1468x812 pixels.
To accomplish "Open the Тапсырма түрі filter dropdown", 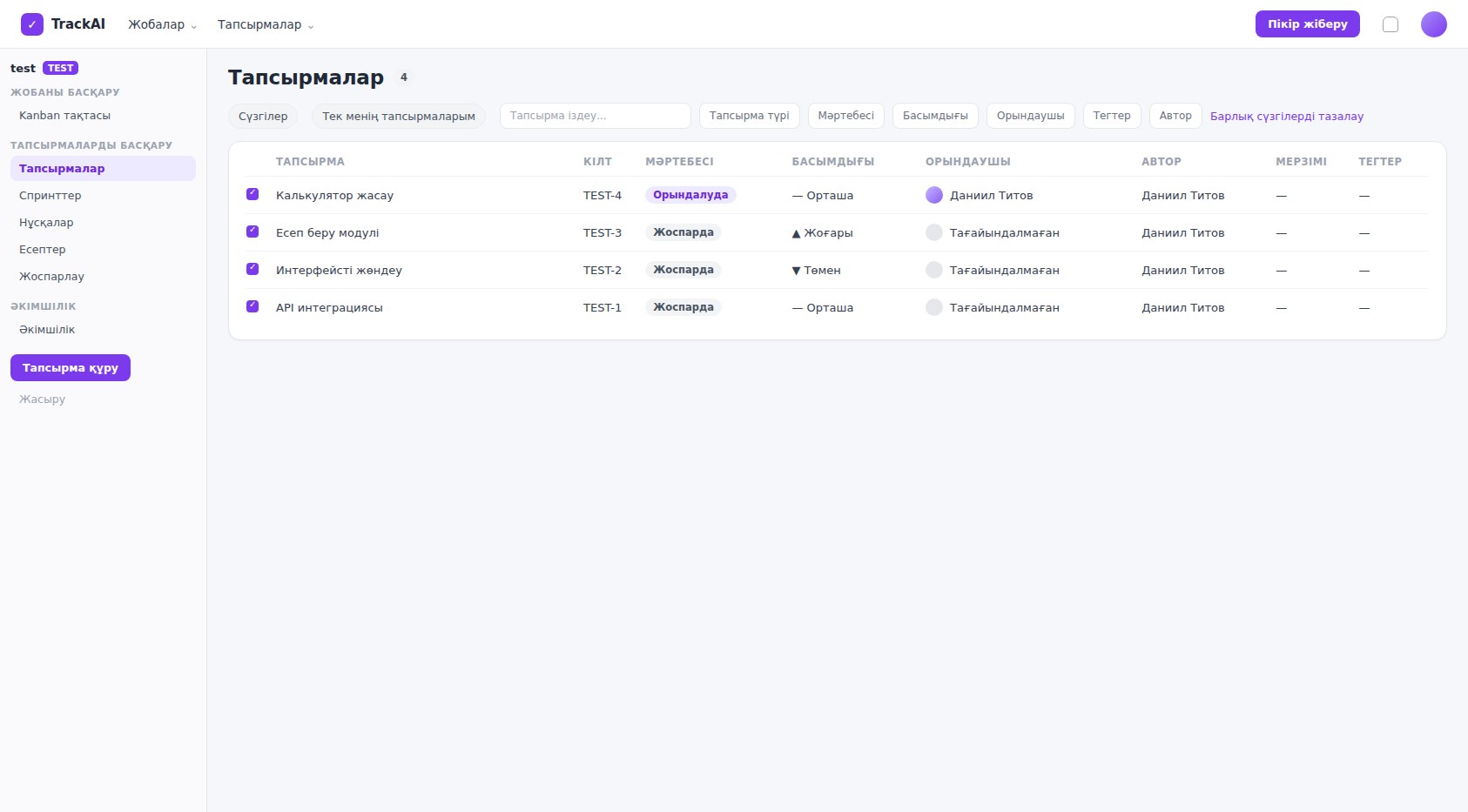I will (x=749, y=116).
